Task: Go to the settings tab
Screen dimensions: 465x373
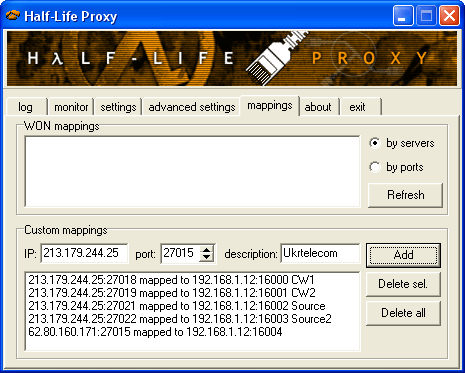Action: 118,107
